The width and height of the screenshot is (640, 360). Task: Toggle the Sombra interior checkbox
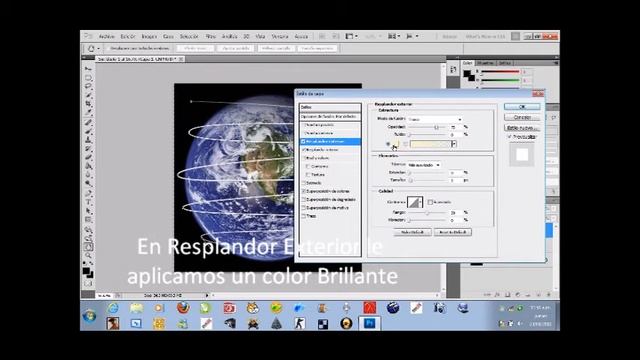tap(304, 133)
